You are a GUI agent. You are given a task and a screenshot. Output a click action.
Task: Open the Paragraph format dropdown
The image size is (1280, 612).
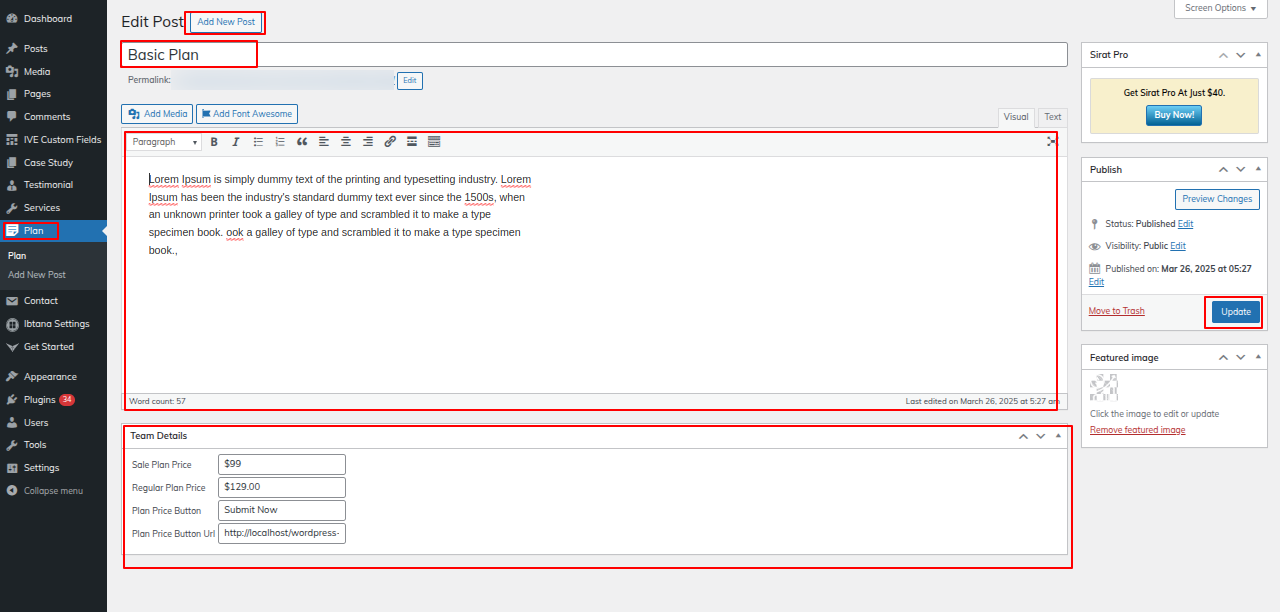pos(164,142)
